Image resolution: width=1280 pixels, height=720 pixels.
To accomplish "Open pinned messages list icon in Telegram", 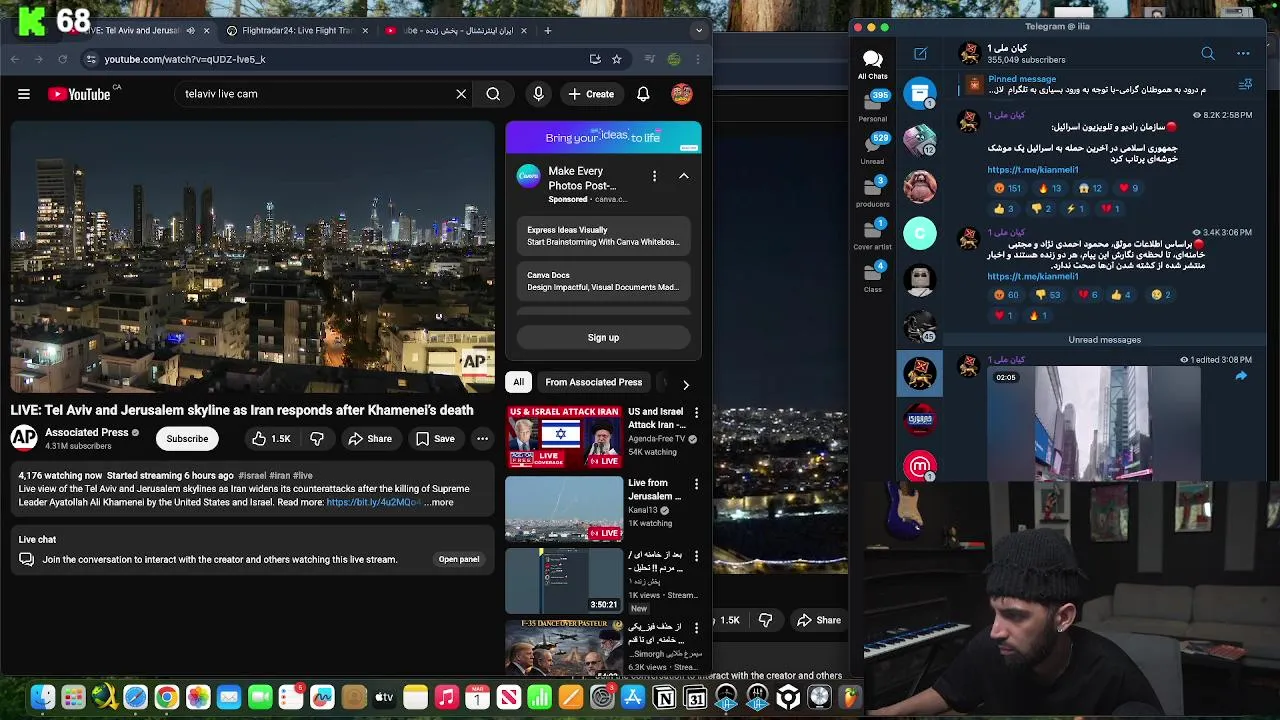I will [x=1245, y=85].
